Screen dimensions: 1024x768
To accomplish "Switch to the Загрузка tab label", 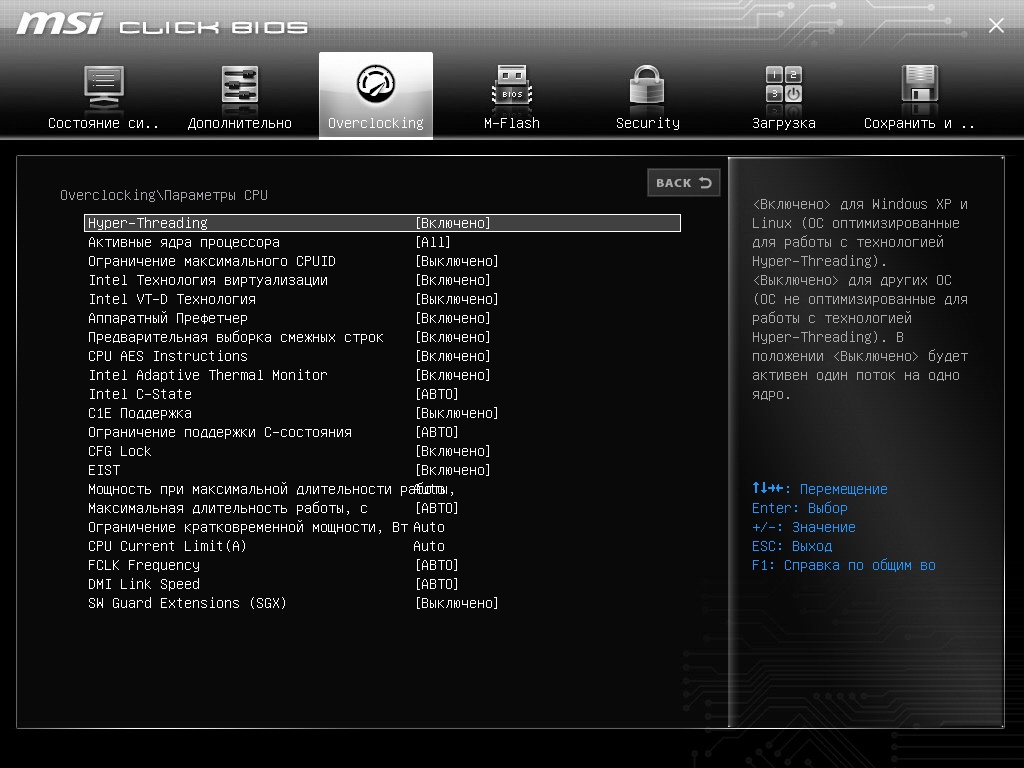I will point(784,123).
